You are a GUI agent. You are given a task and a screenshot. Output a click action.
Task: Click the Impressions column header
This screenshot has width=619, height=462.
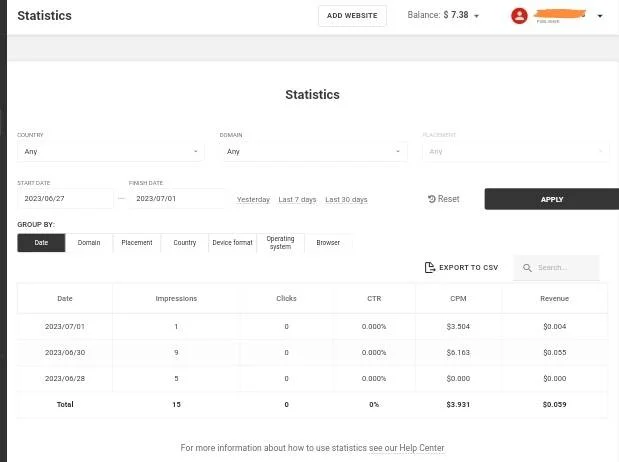pos(176,299)
